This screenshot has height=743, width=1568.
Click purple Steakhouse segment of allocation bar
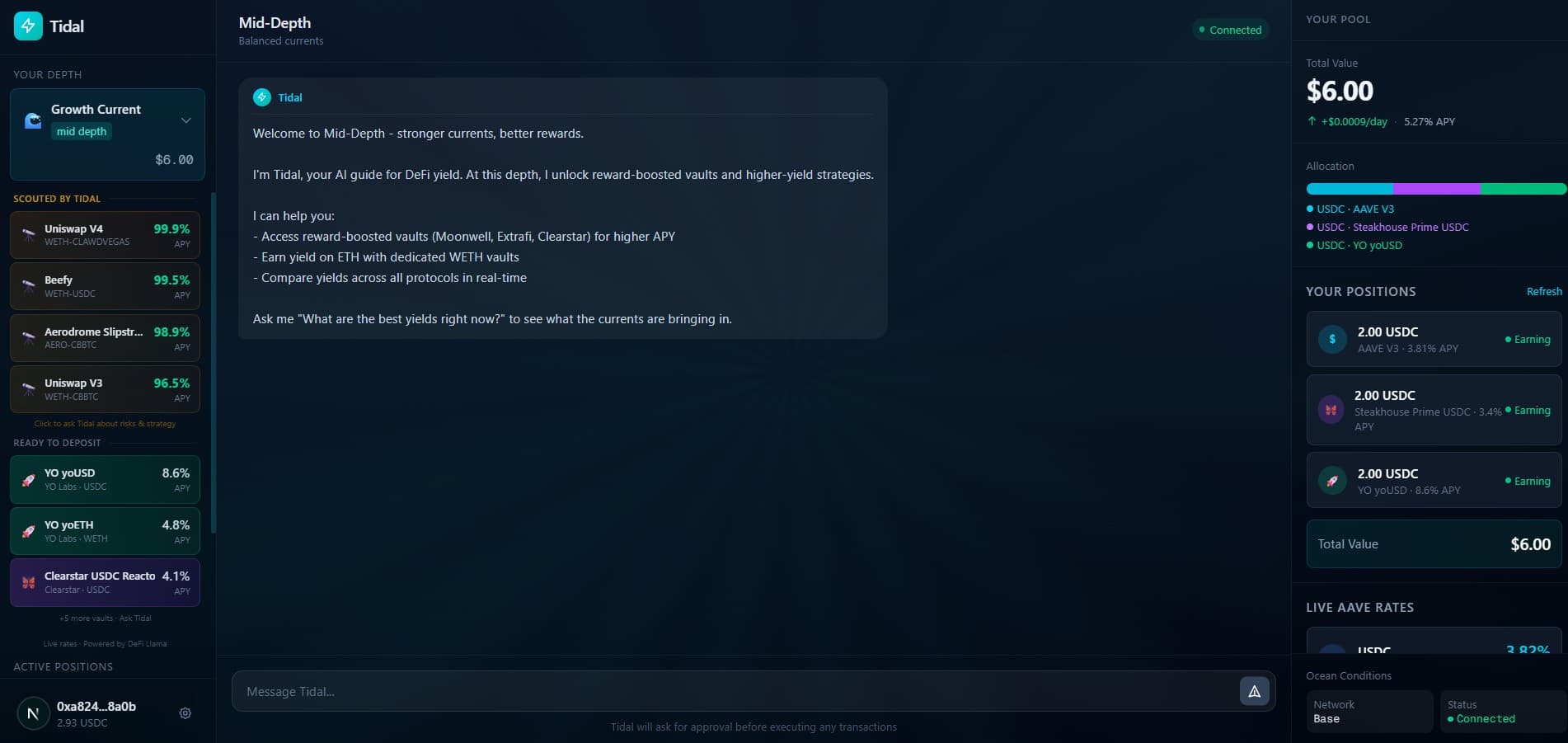tap(1436, 189)
